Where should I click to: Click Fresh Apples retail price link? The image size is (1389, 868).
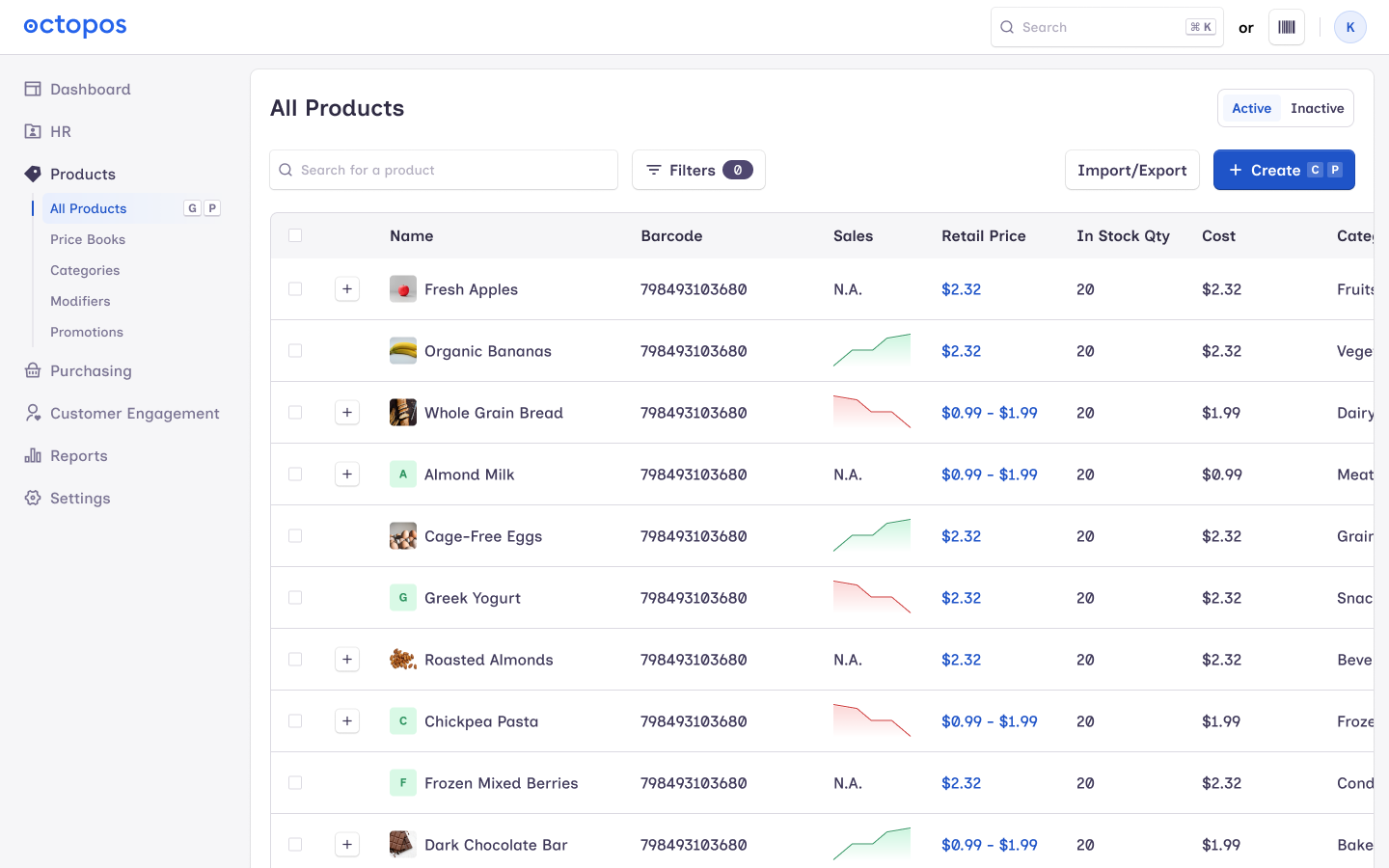pos(961,289)
